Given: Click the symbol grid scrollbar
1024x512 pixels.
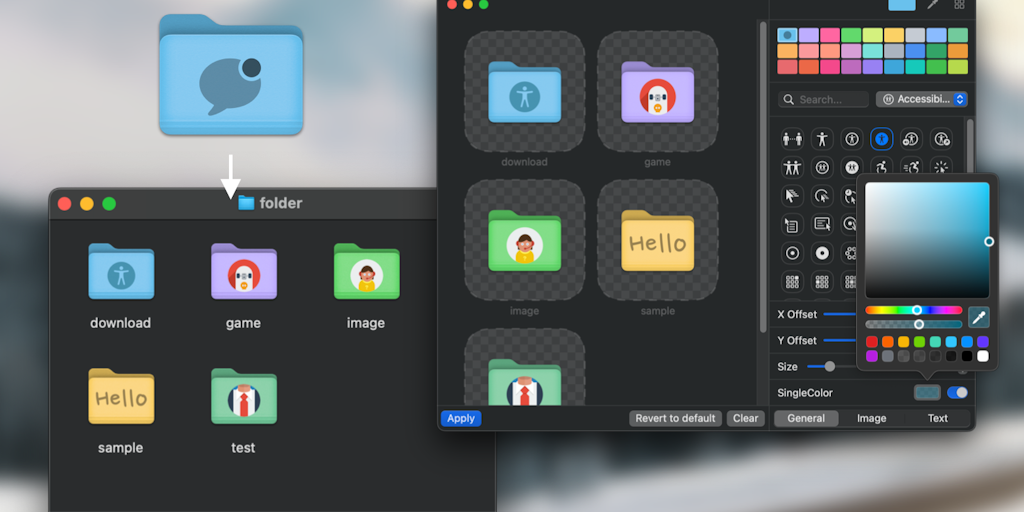Looking at the screenshot, I should [x=970, y=147].
